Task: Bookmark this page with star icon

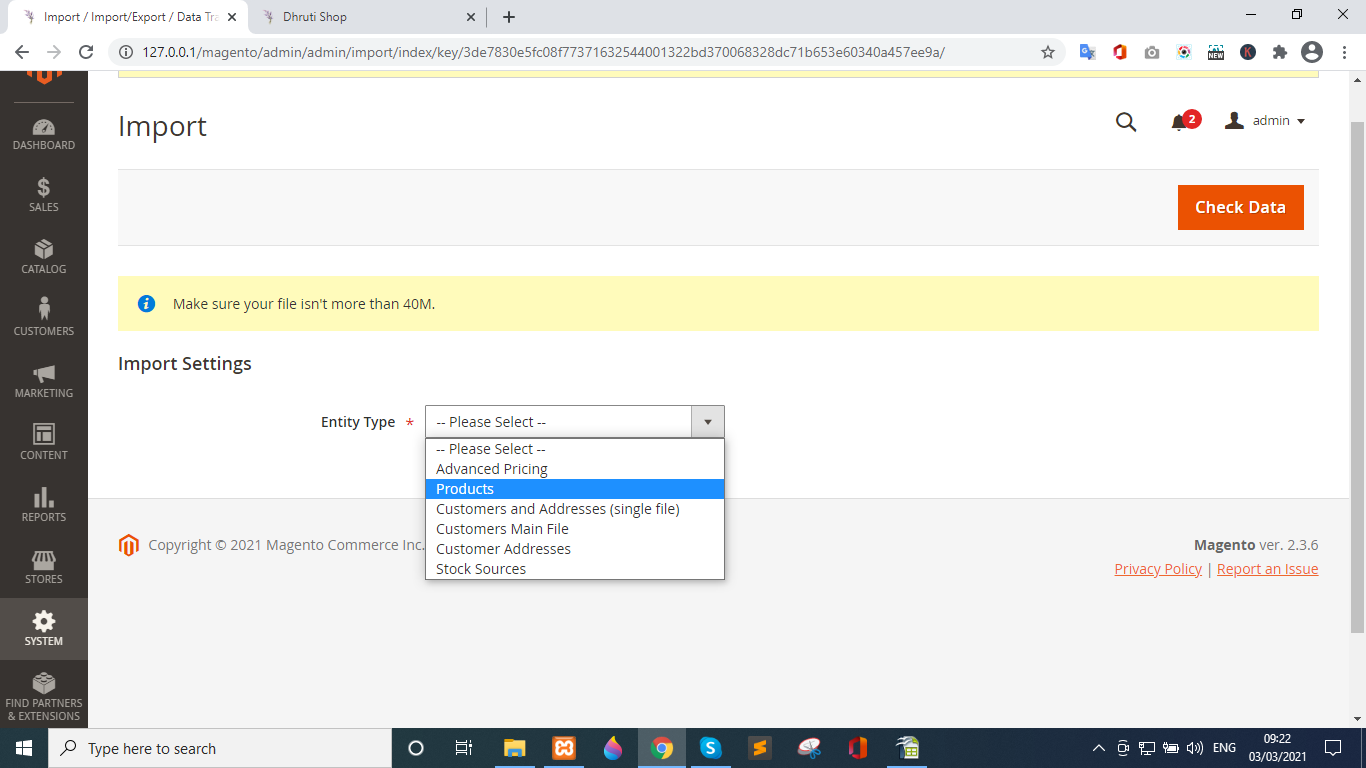Action: (1048, 52)
